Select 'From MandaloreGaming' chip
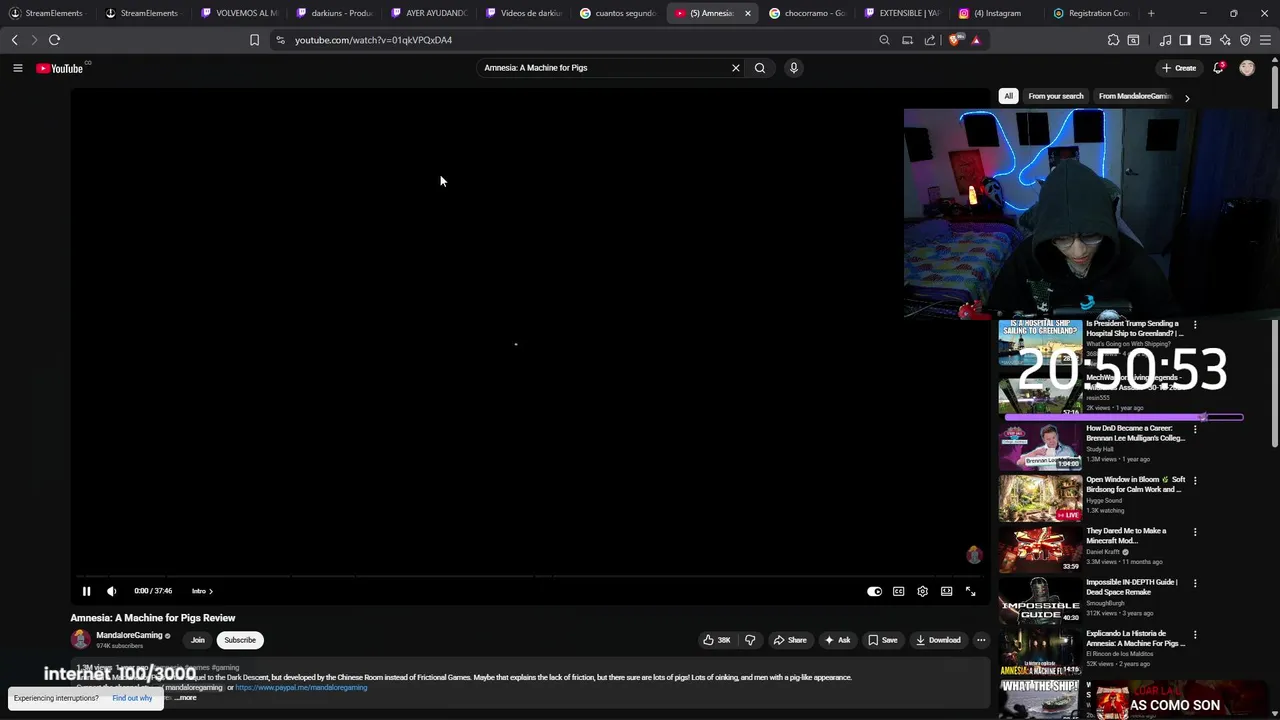This screenshot has width=1280, height=720. click(x=1134, y=96)
